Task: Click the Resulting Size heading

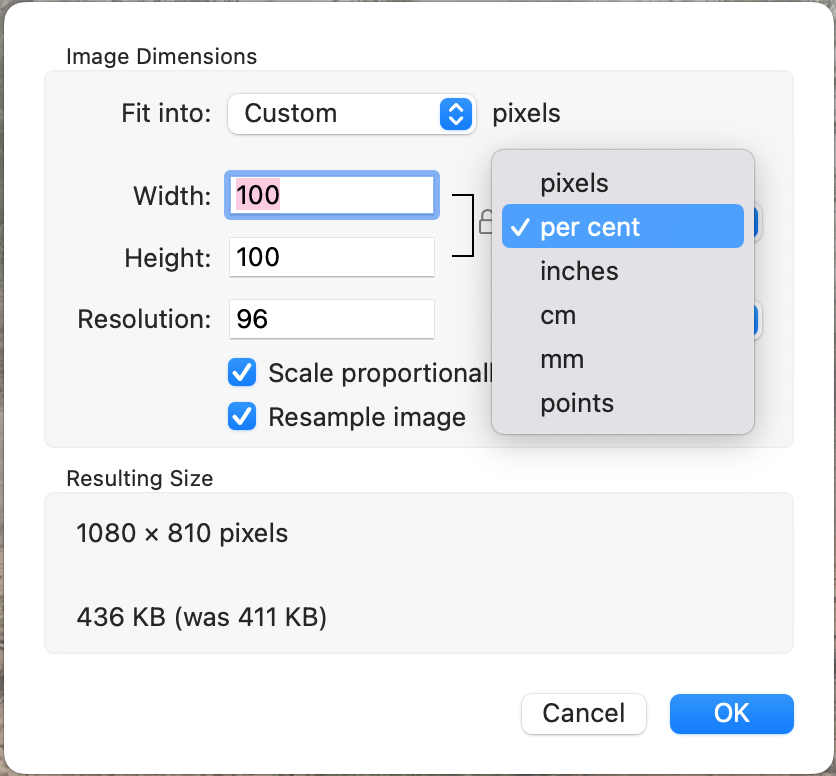Action: pos(139,479)
